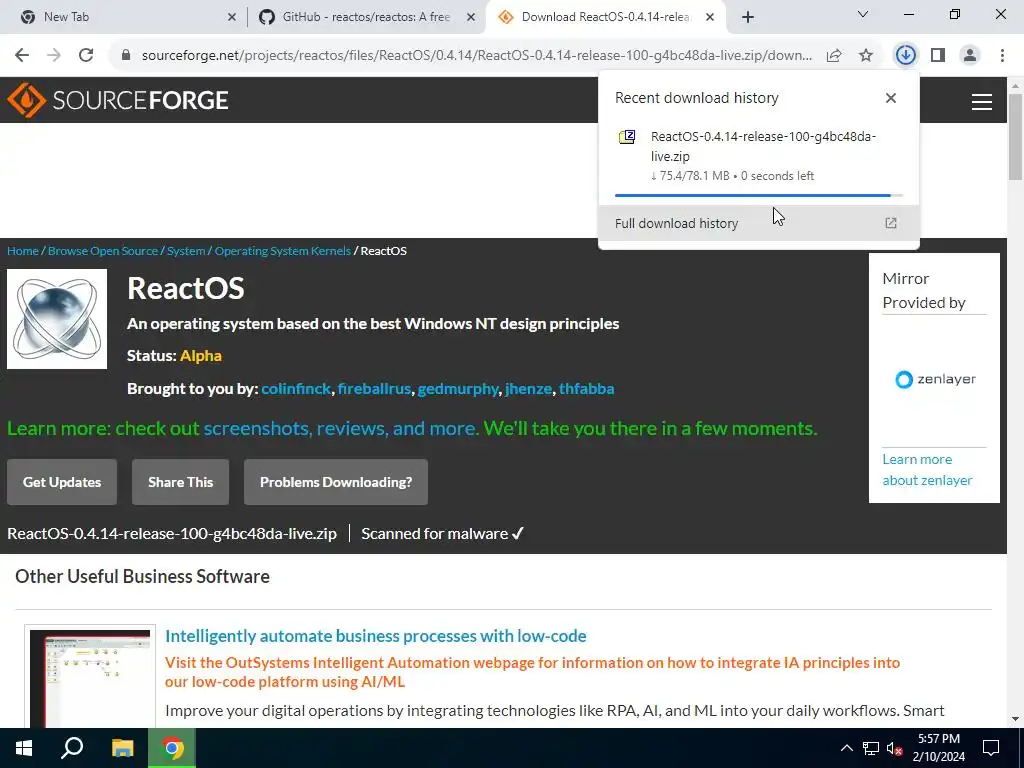Screen dimensions: 1024x768
Task: Open the SourceForge hamburger menu
Action: click(x=982, y=101)
